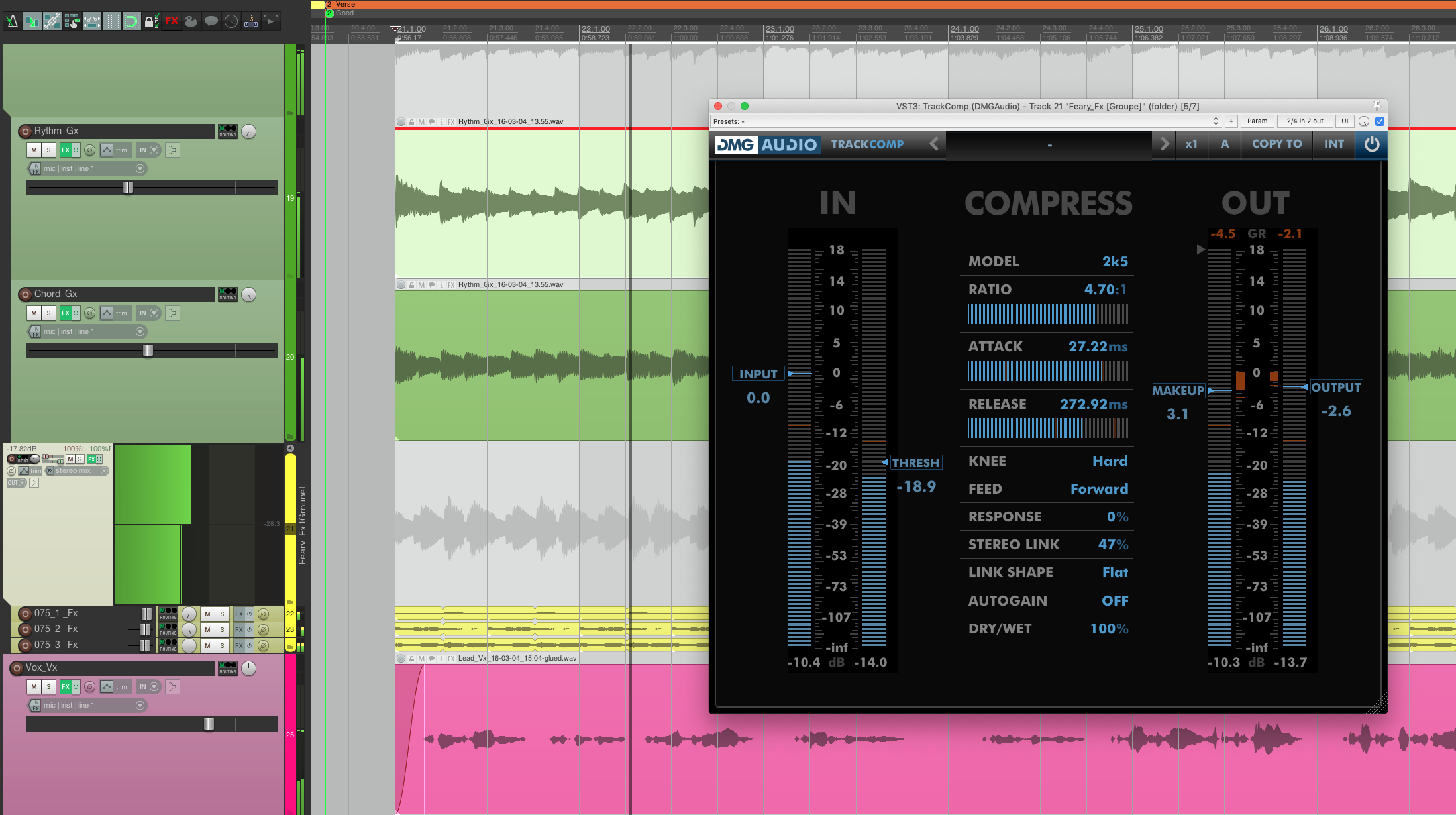
Task: Toggle the plugin enabled checkbox in FX window
Action: click(x=1380, y=121)
